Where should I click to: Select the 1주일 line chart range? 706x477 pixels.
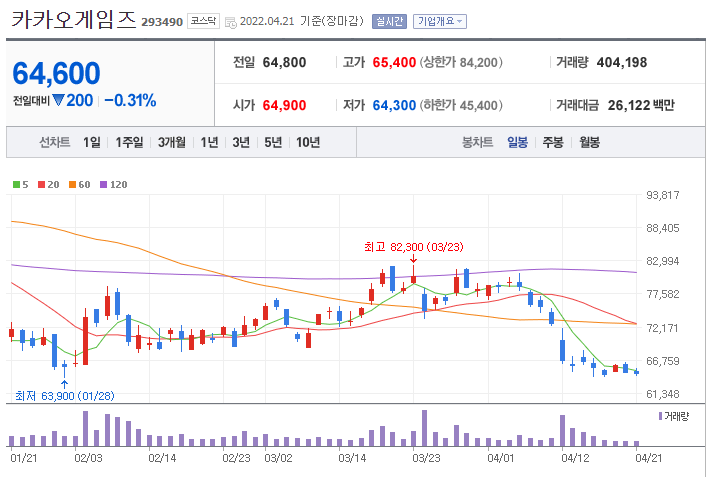coord(129,142)
